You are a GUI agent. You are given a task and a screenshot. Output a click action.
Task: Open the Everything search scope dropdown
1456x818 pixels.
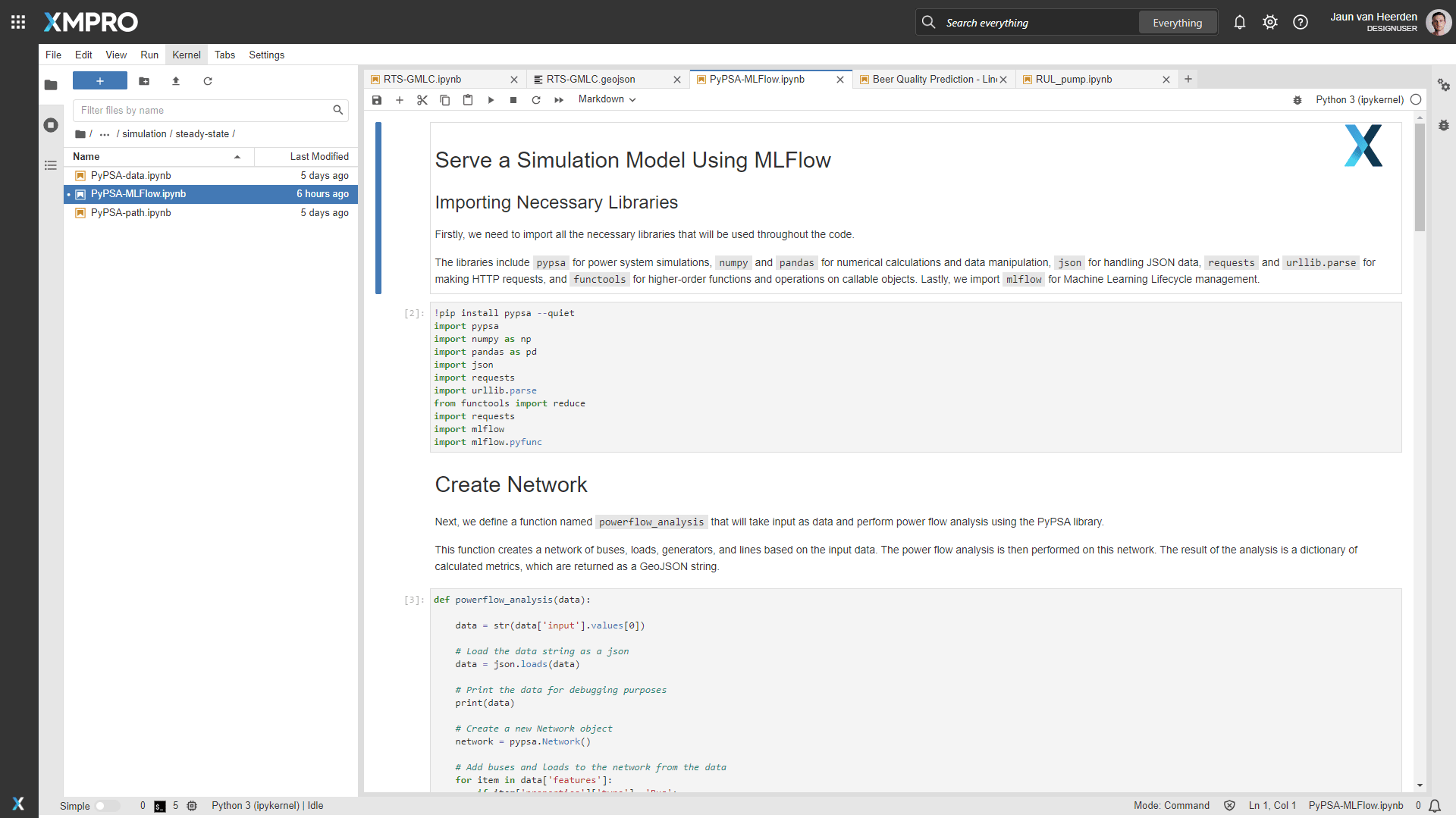[x=1177, y=23]
